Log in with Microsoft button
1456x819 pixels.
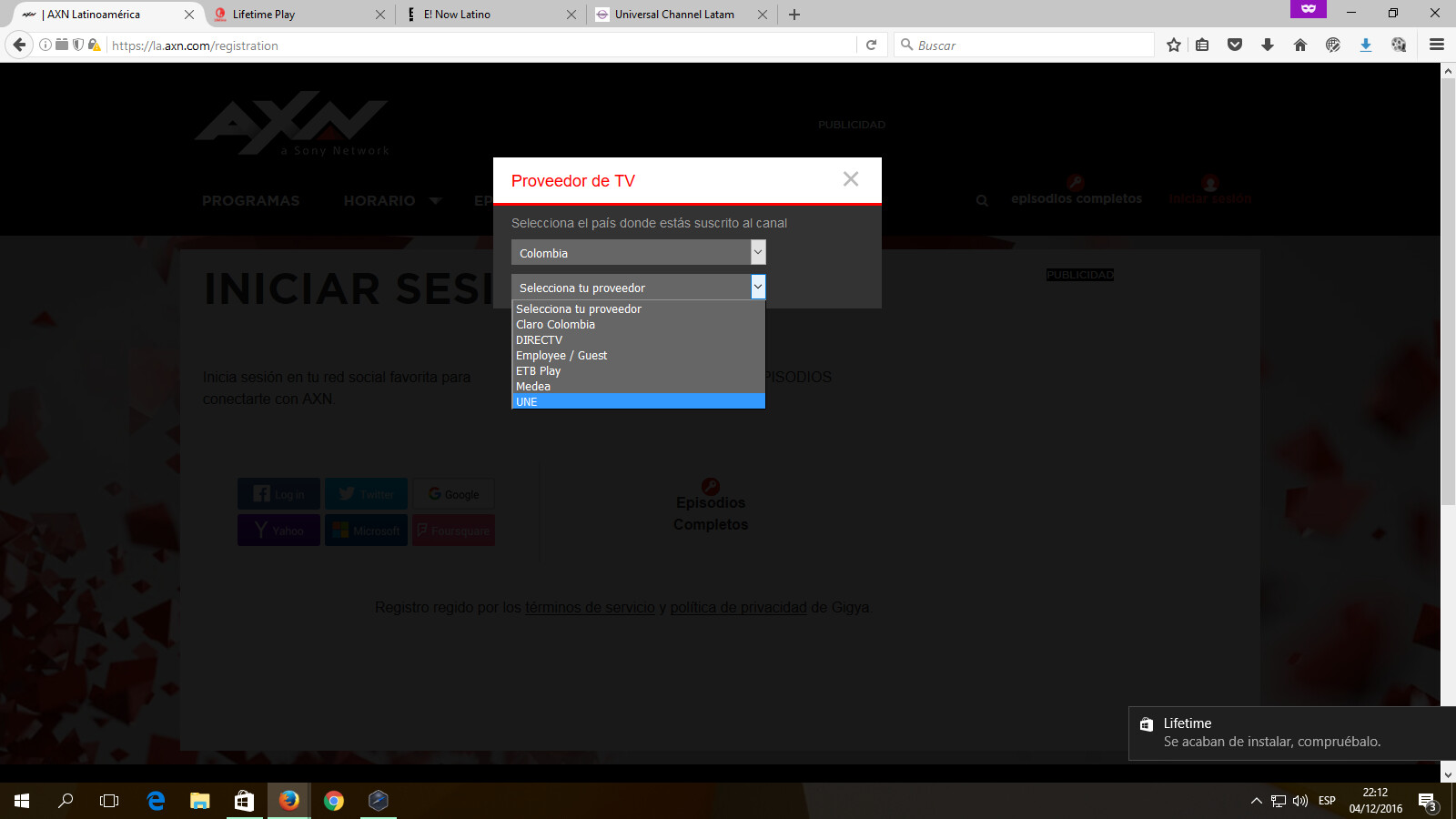point(366,530)
